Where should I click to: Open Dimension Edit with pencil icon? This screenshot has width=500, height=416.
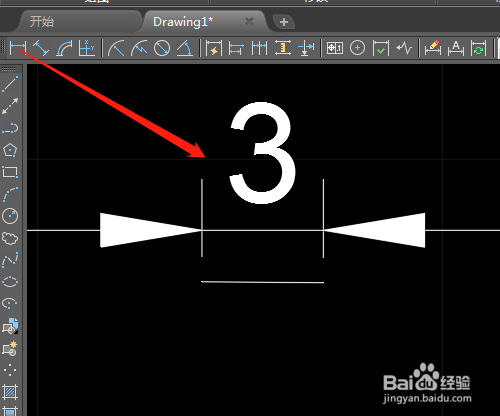point(433,48)
